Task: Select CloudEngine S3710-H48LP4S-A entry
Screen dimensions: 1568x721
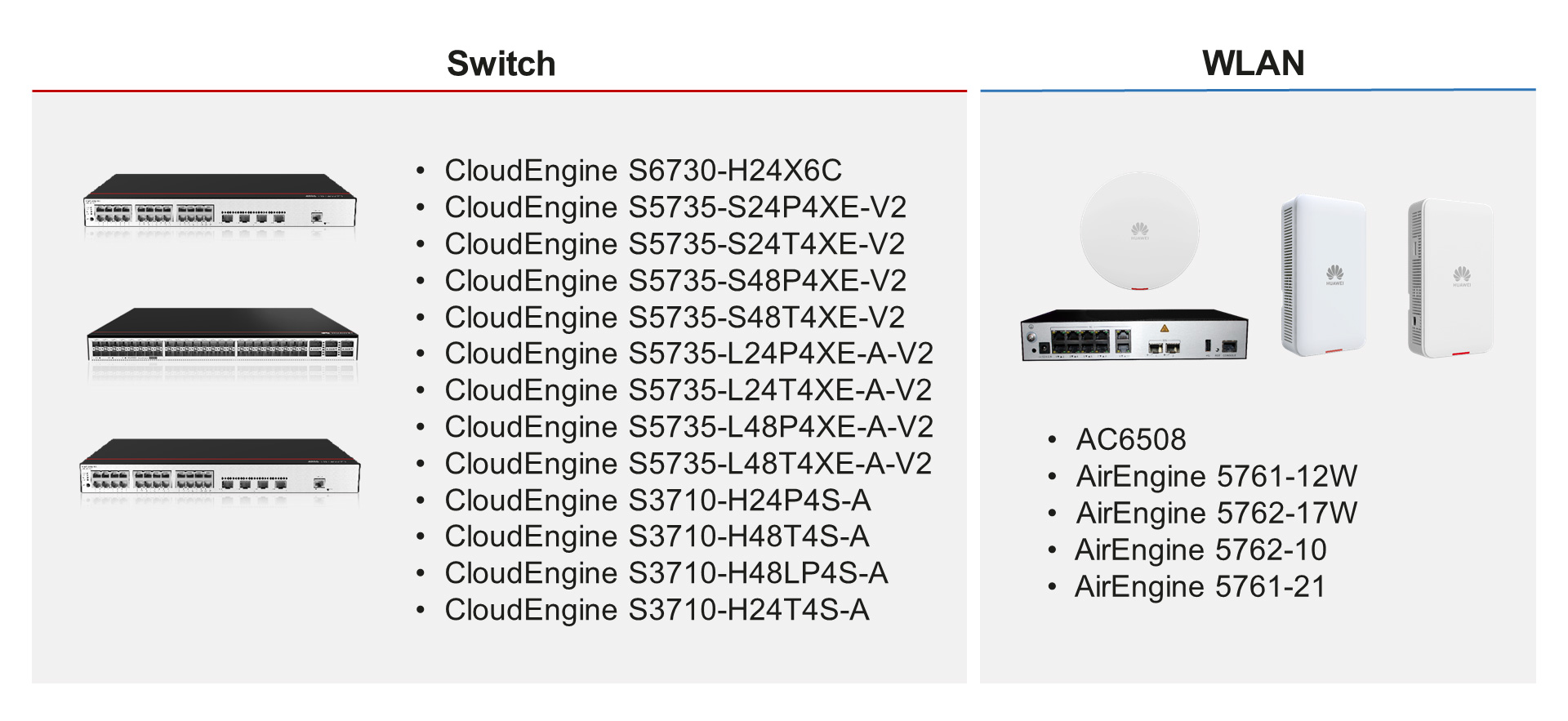Action: coord(666,573)
